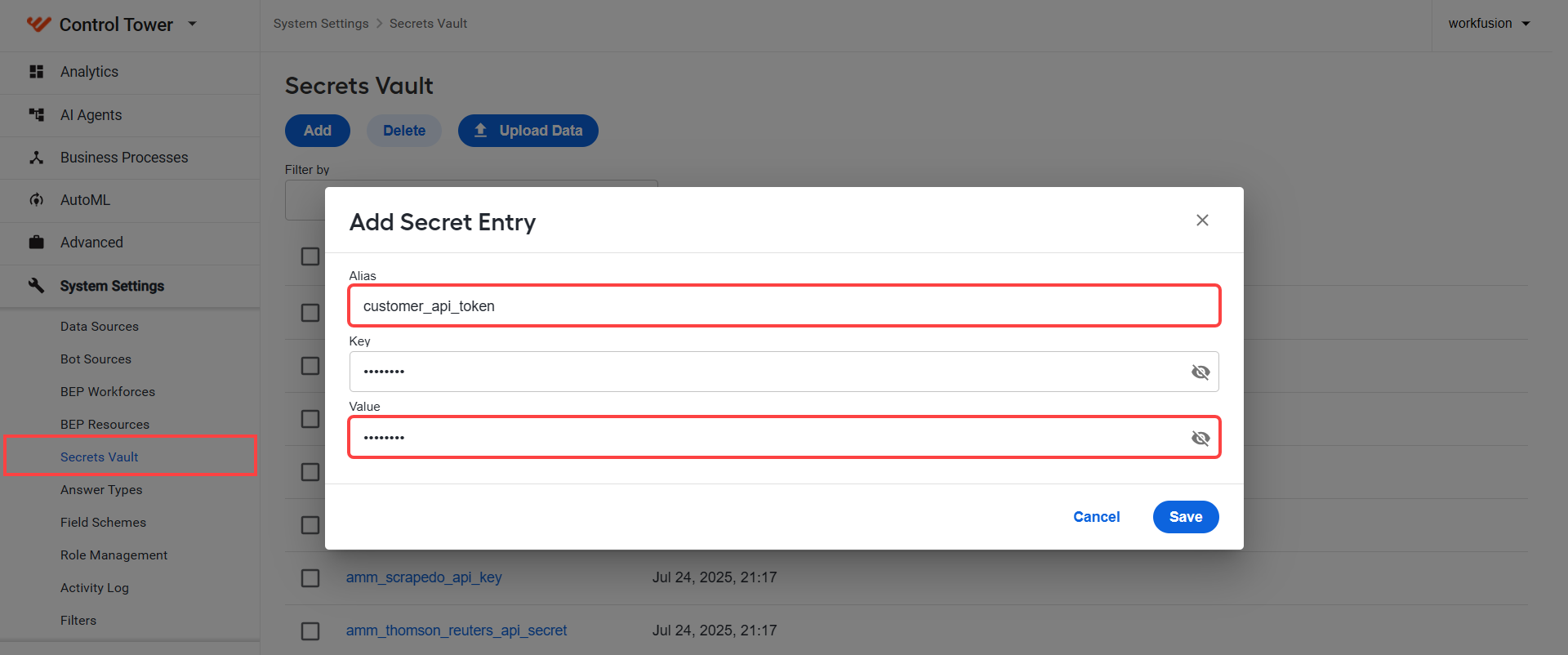
Task: Check the amm_scrapedo_api_key row checkbox
Action: (310, 578)
